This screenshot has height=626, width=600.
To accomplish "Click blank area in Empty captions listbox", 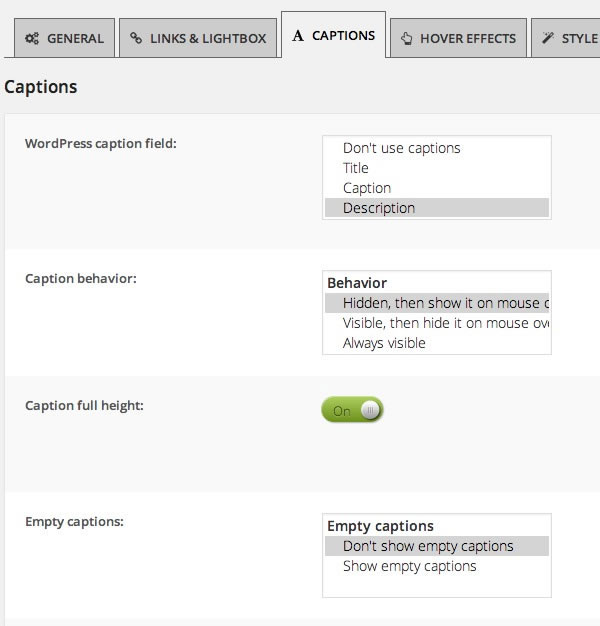I will click(x=437, y=586).
